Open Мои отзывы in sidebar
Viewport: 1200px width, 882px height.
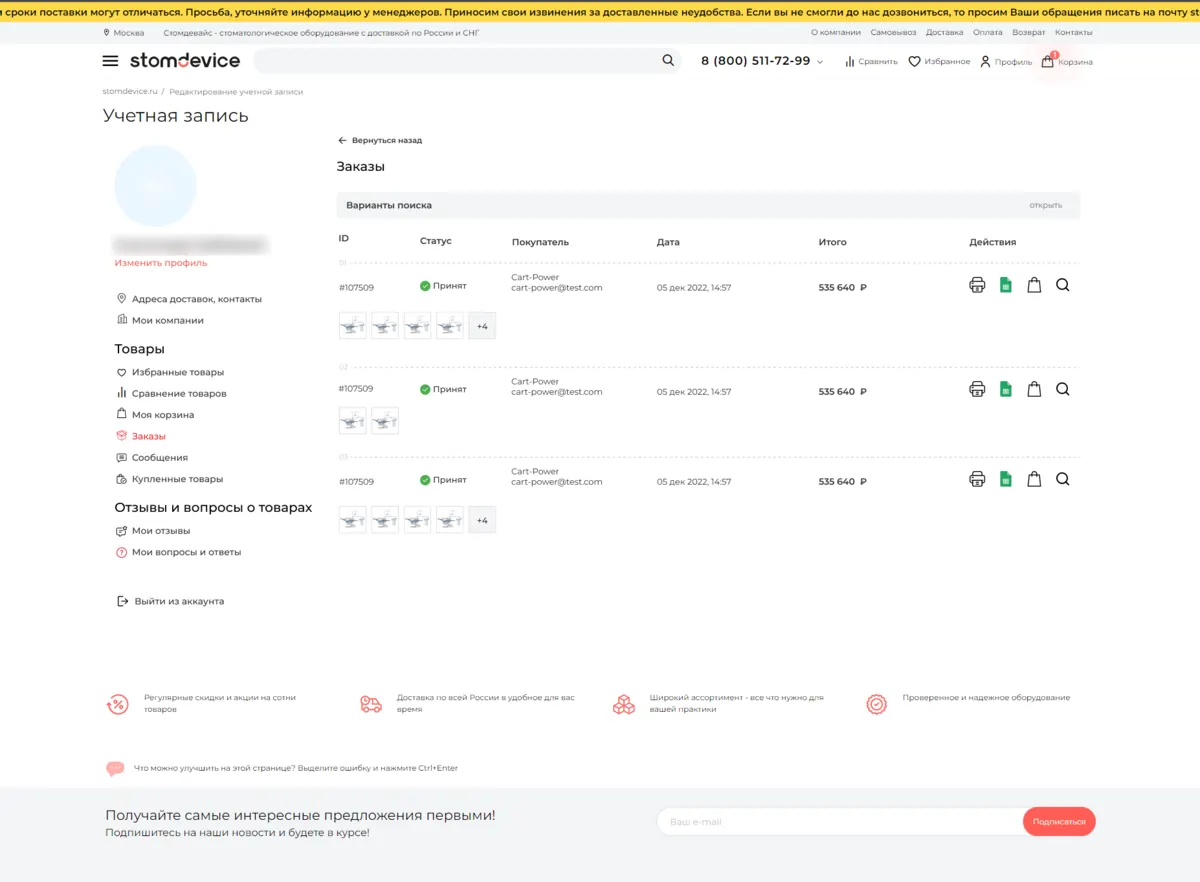(x=153, y=531)
